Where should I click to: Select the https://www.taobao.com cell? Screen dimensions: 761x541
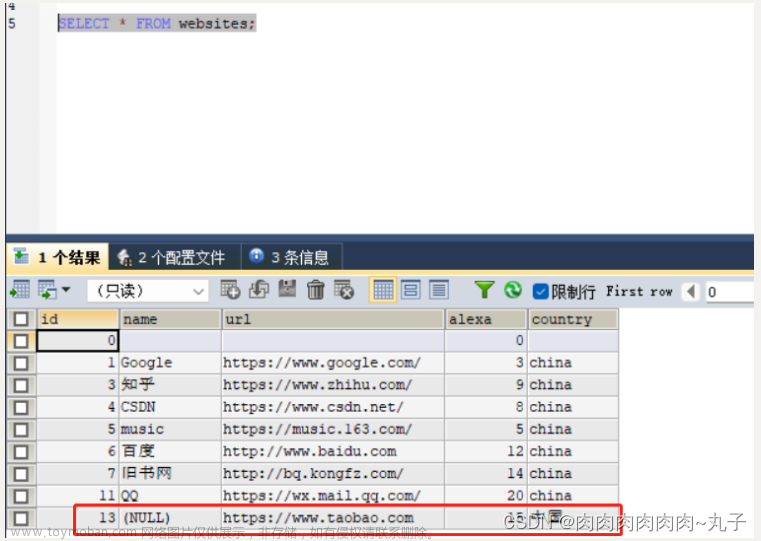(333, 518)
